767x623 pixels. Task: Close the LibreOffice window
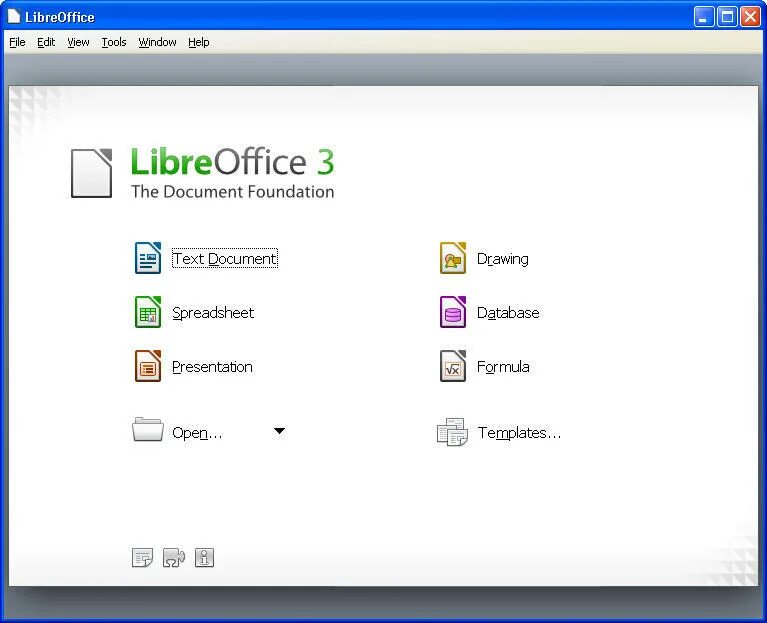(x=750, y=17)
